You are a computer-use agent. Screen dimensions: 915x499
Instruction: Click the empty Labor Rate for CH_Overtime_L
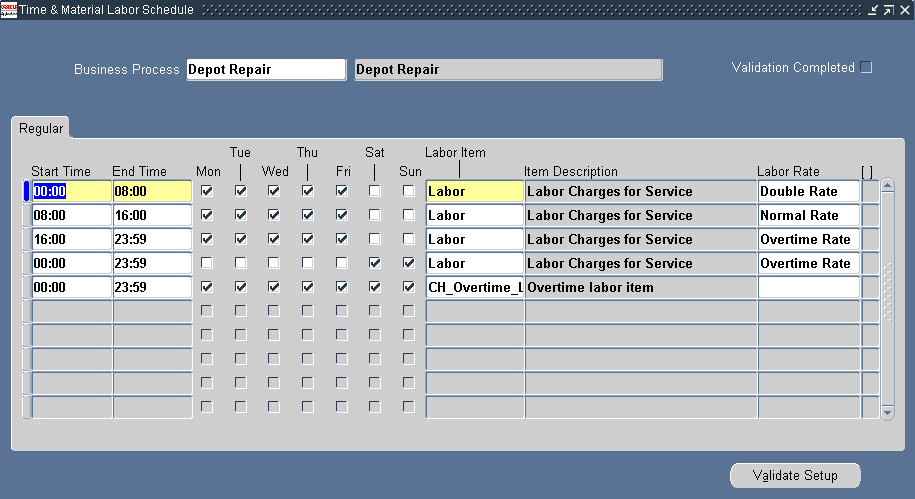(809, 287)
